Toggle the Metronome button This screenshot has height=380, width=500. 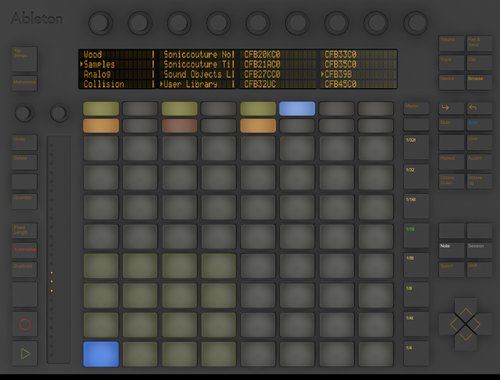coord(25,83)
